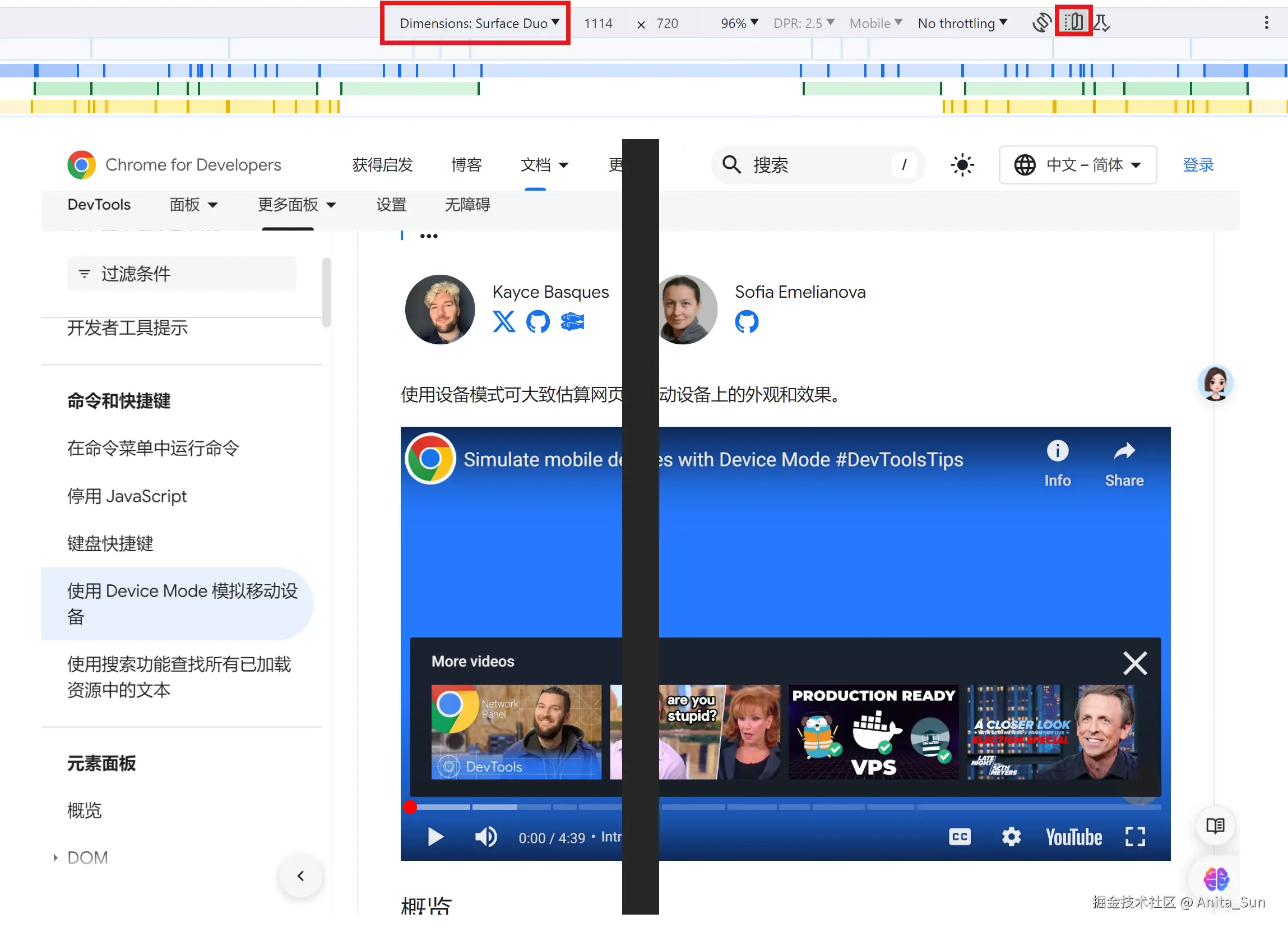Open the 获得启发 menu item
The width and height of the screenshot is (1288, 932).
tap(382, 165)
